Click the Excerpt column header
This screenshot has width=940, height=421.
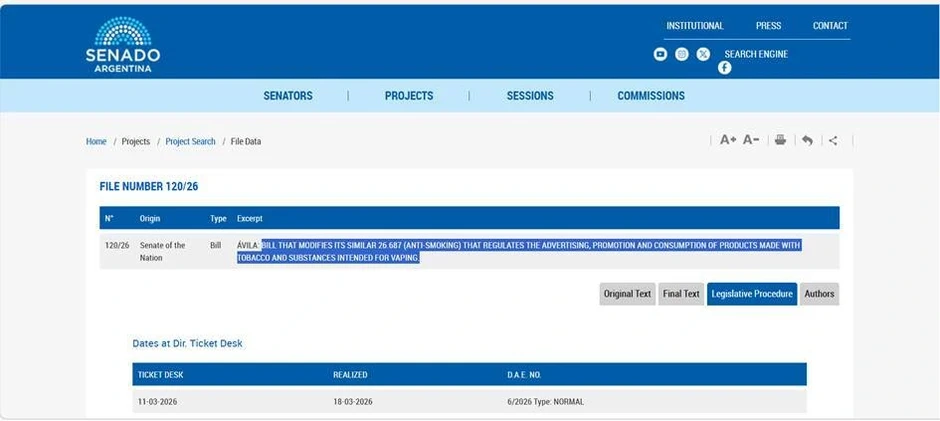(x=249, y=218)
